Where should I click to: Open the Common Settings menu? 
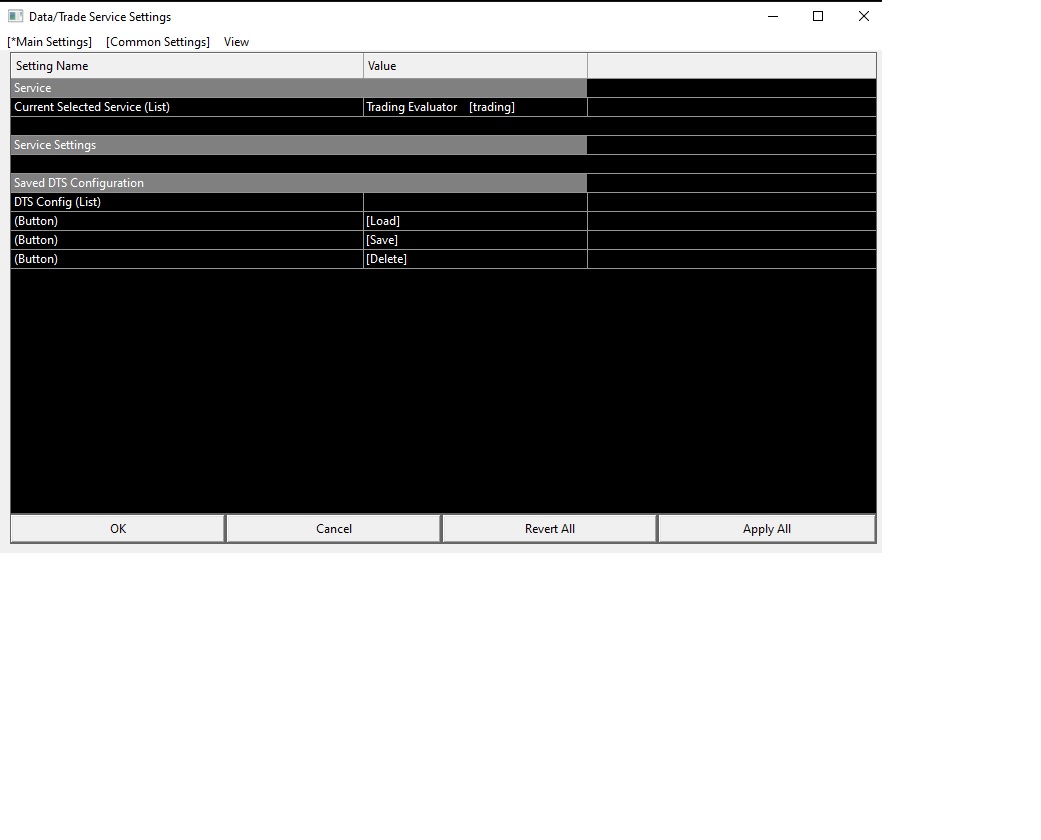158,42
